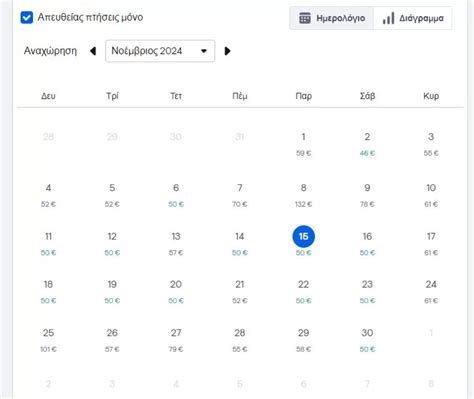Click the Απευθείας πτήσεις μόνο label
This screenshot has height=399, width=474.
coord(90,17)
